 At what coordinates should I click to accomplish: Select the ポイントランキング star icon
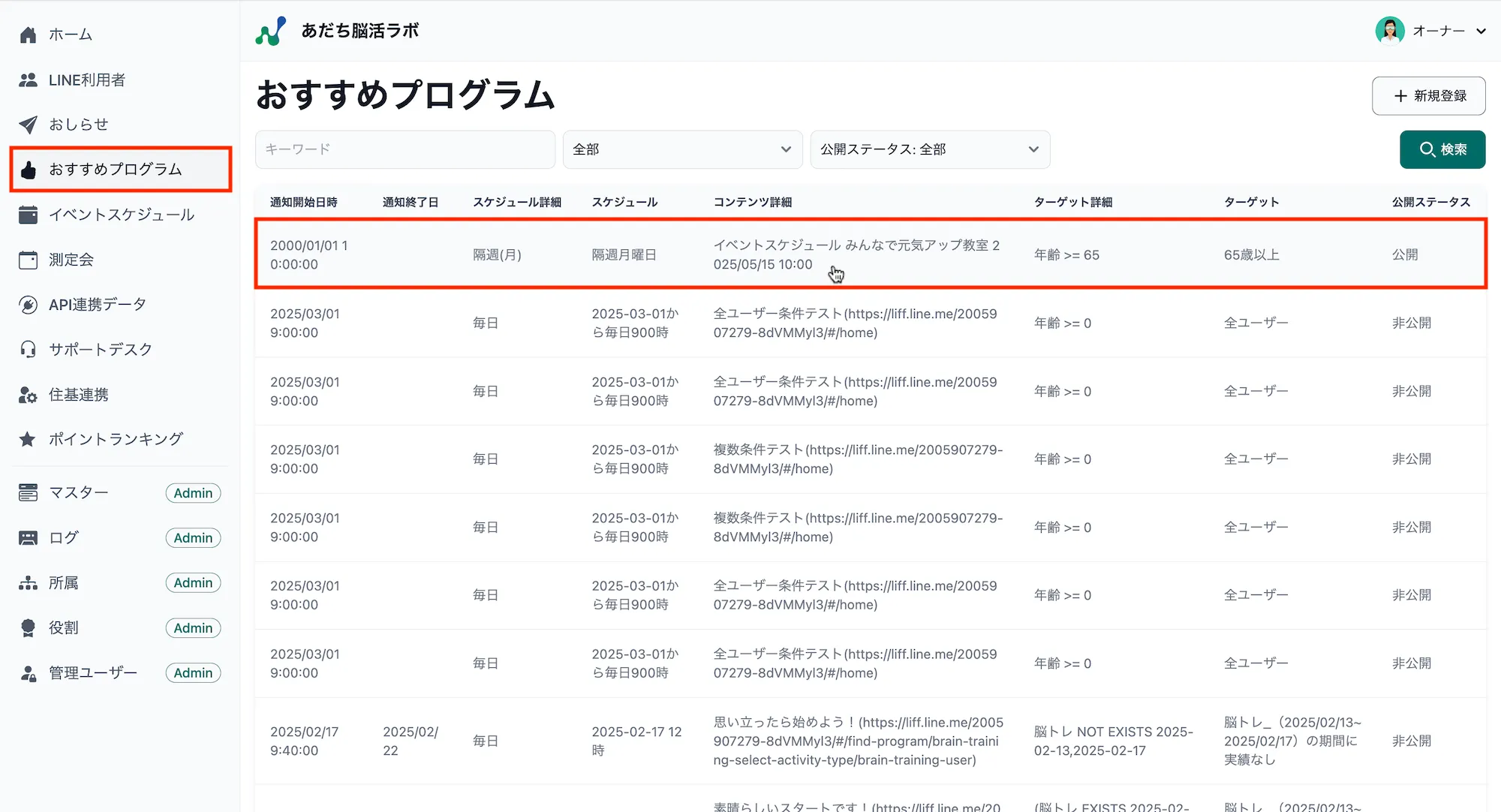coord(28,439)
